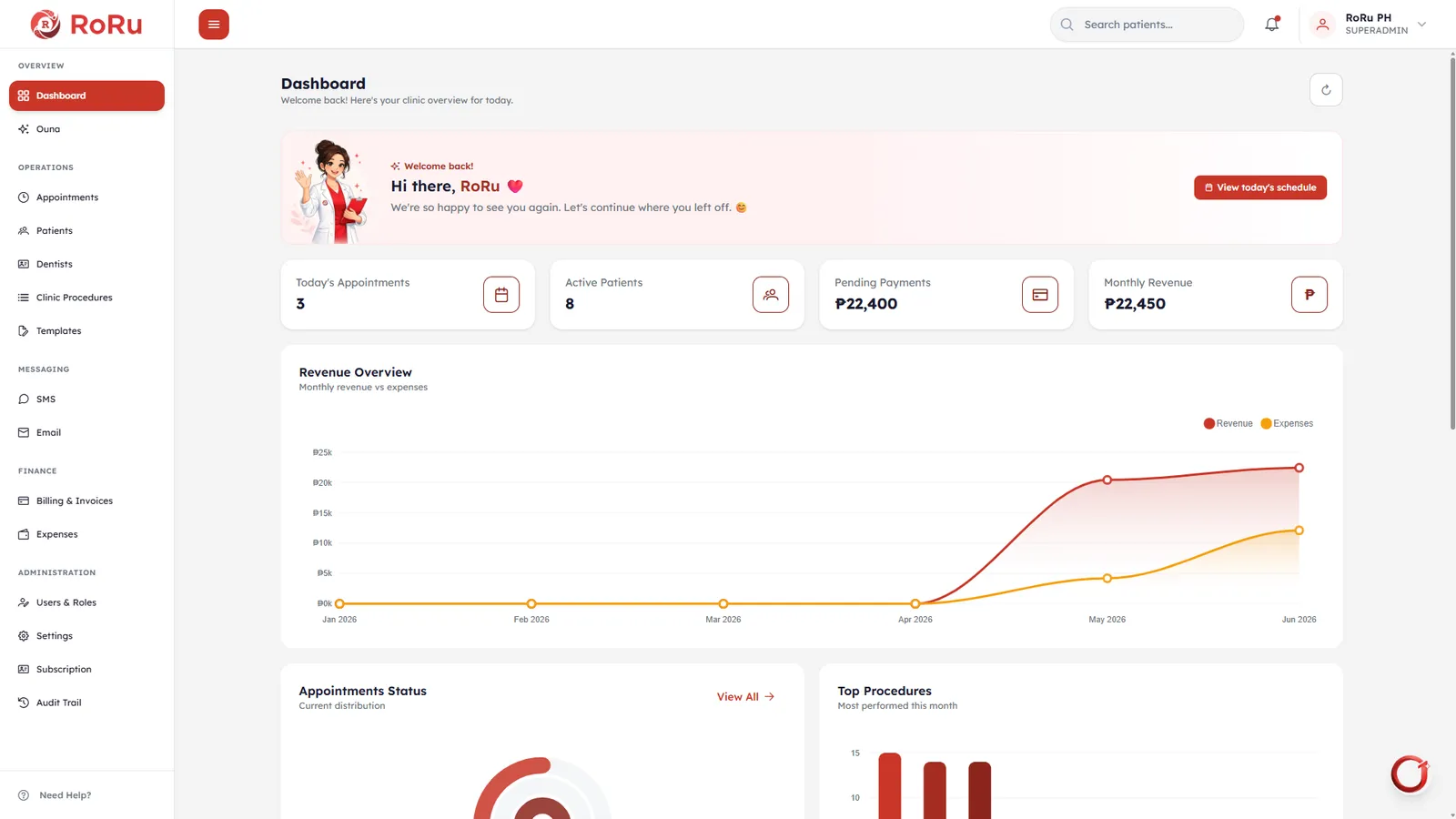Open Billing & Invoices
Viewport: 1456px width, 819px height.
click(x=86, y=500)
